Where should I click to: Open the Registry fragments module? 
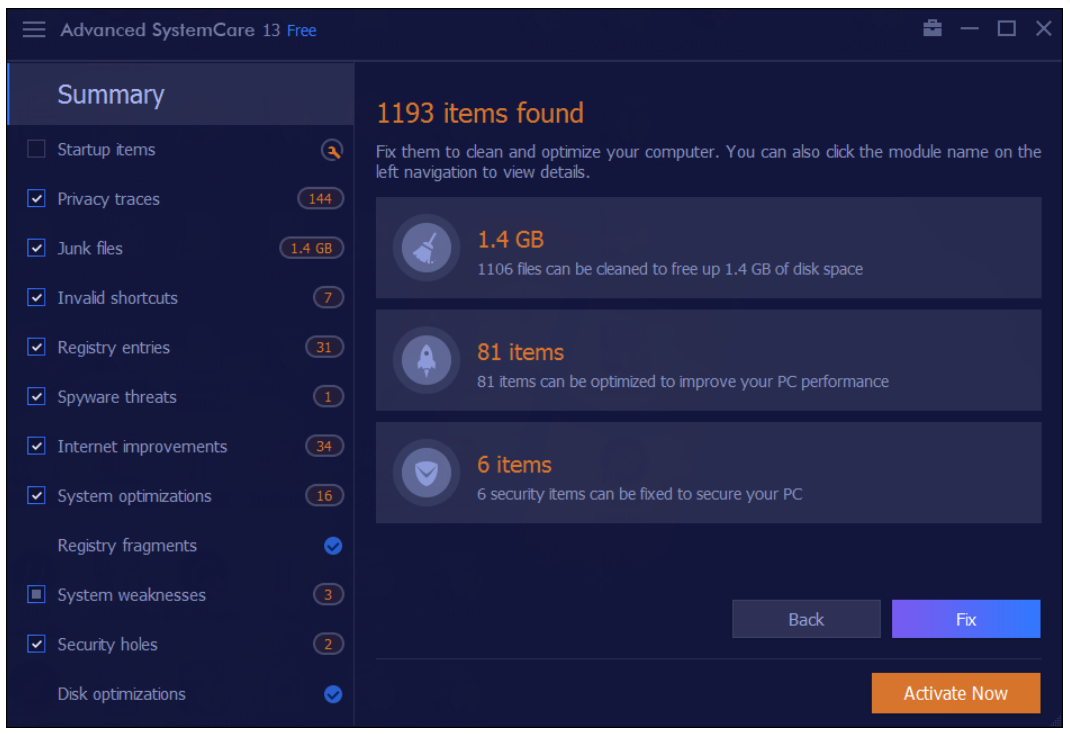(127, 546)
